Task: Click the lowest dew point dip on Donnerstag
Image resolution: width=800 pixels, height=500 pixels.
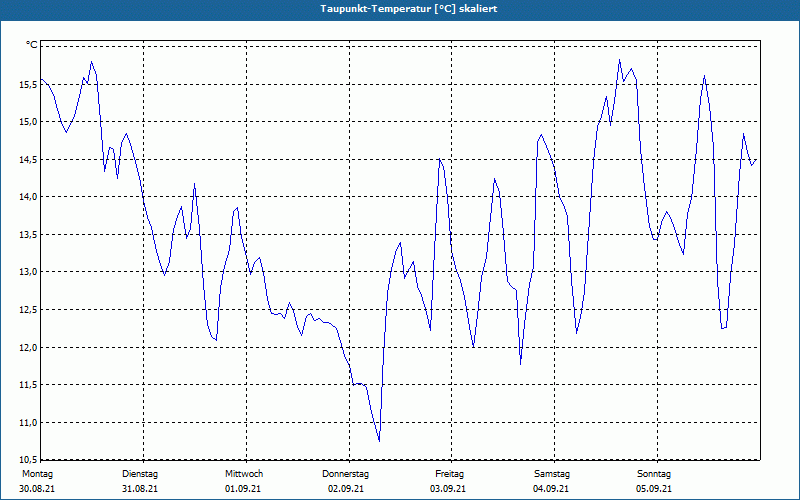Action: (379, 441)
